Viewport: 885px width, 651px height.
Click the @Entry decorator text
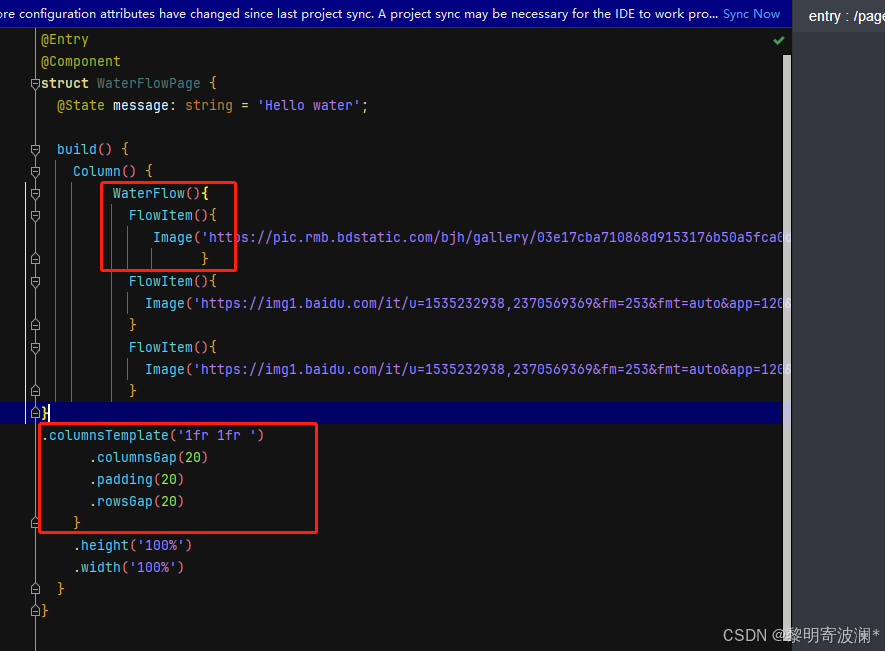[x=64, y=40]
